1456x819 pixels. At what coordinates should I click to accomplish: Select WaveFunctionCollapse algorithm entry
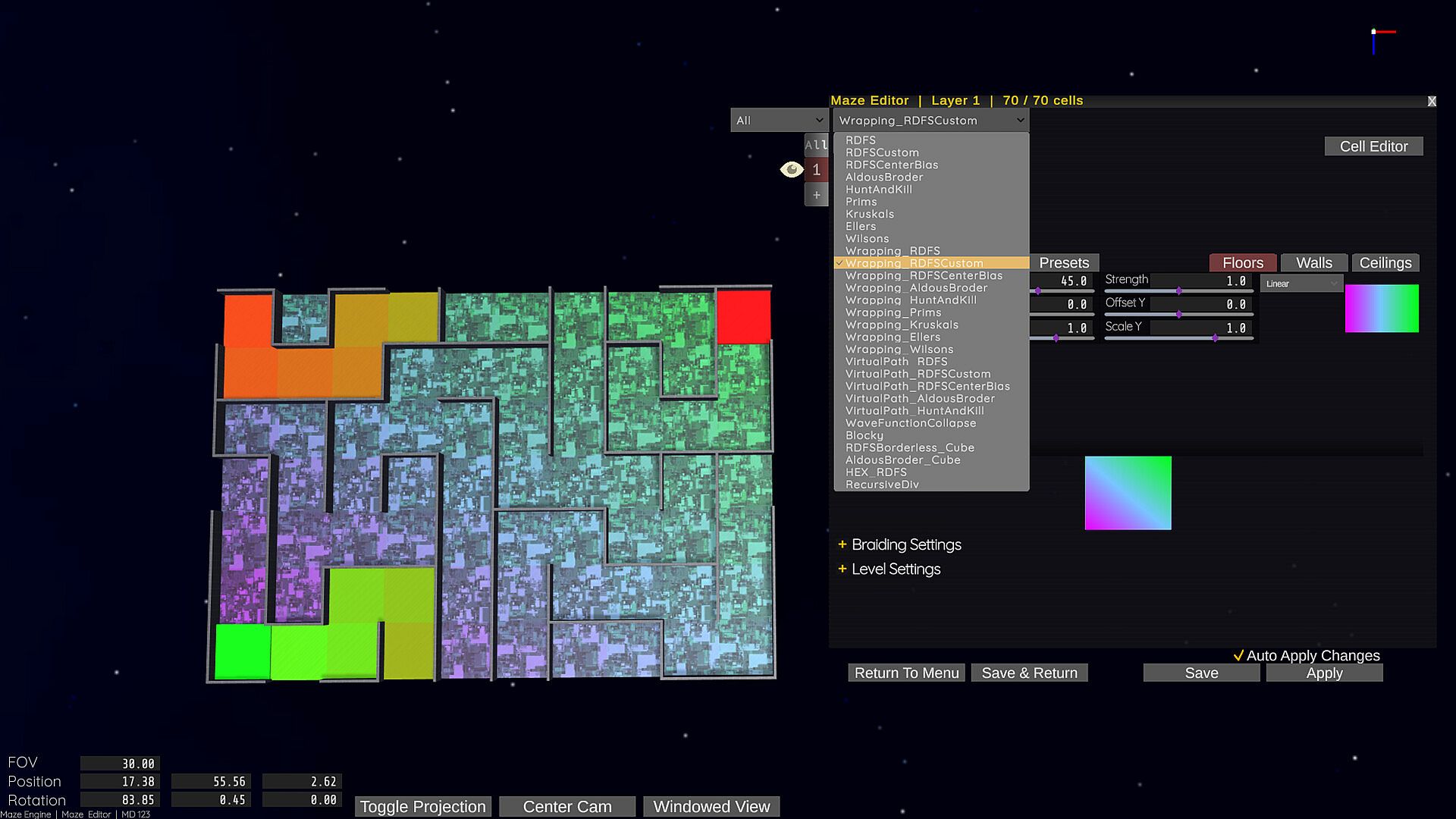coord(910,423)
